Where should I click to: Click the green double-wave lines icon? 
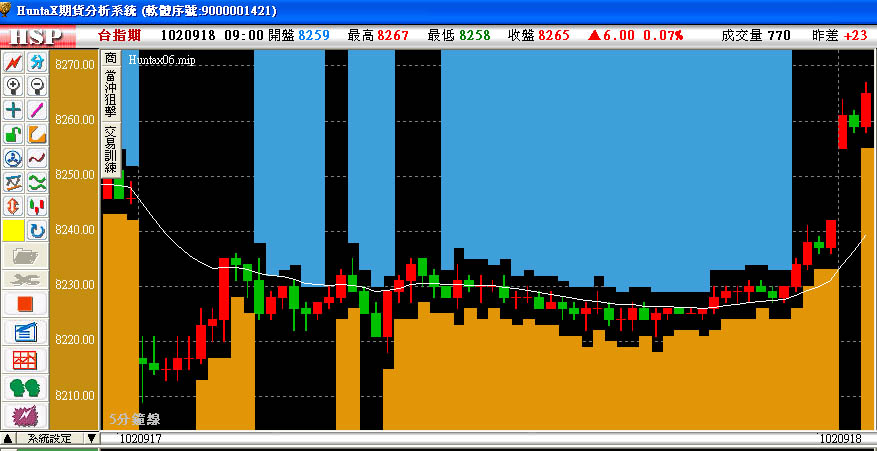pos(37,182)
